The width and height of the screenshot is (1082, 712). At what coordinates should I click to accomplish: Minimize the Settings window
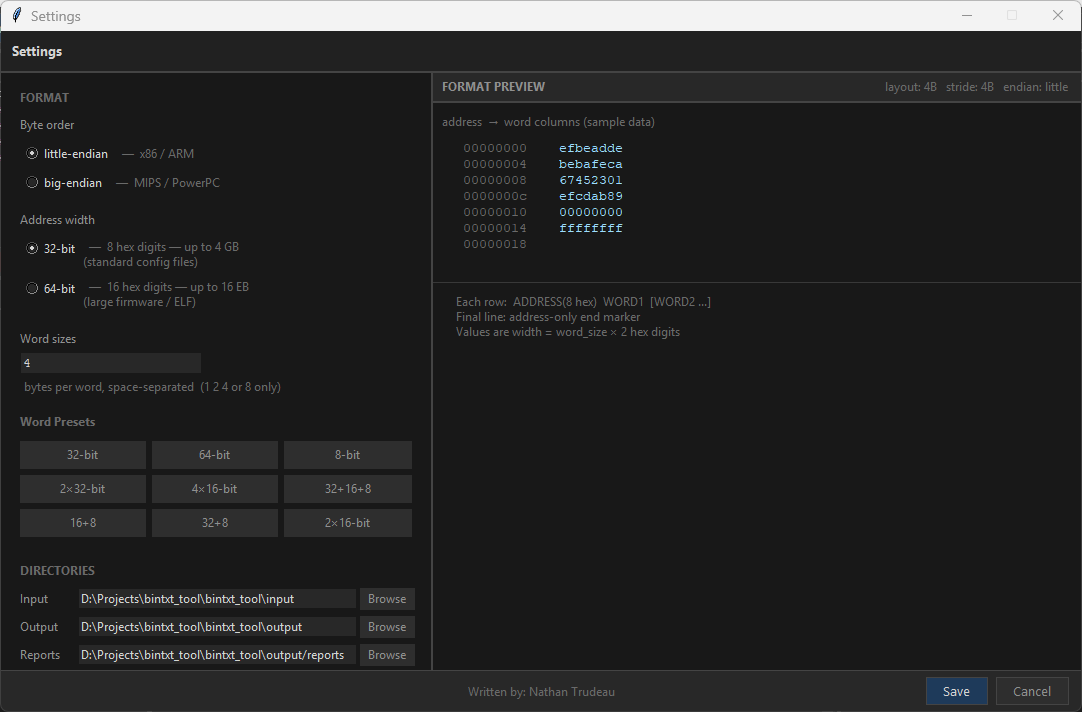click(x=967, y=15)
